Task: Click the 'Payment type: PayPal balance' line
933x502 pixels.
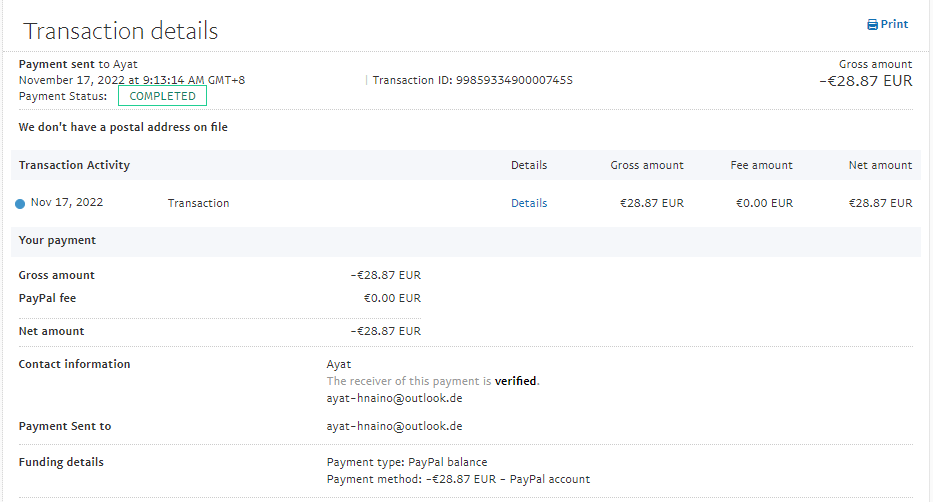Action: click(407, 462)
